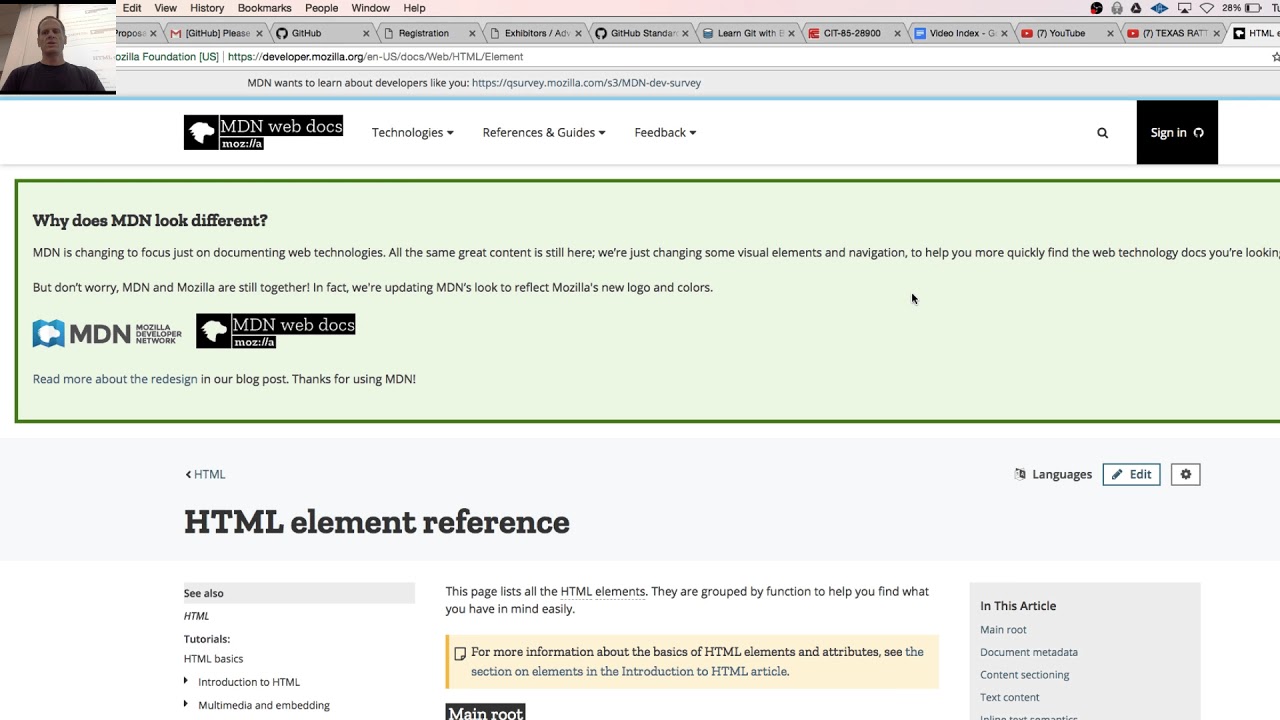Click the old MDN Mozilla Developer Network logo
This screenshot has height=720, width=1280.
pos(107,333)
